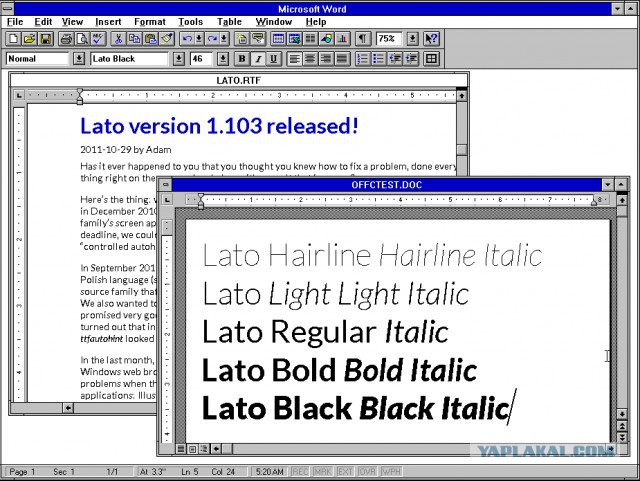Image resolution: width=640 pixels, height=481 pixels.
Task: Click the scroll-up arrow in the LATO.RTF window
Action: tap(461, 96)
